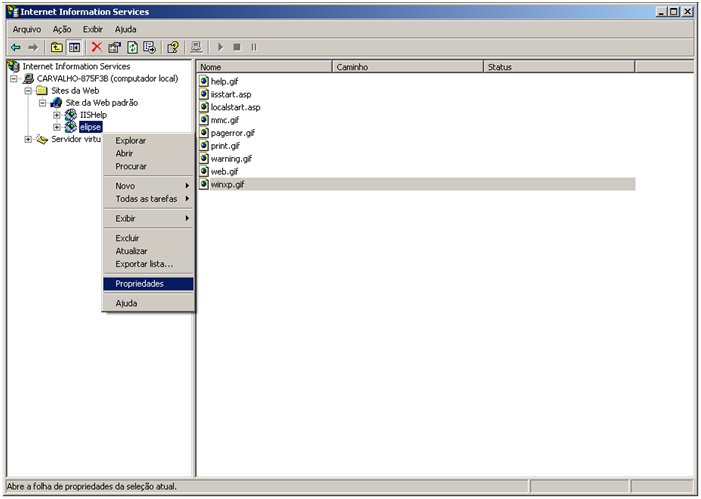Select Propriedades from the context menu
Viewport: 701px width, 499px height.
coord(139,284)
